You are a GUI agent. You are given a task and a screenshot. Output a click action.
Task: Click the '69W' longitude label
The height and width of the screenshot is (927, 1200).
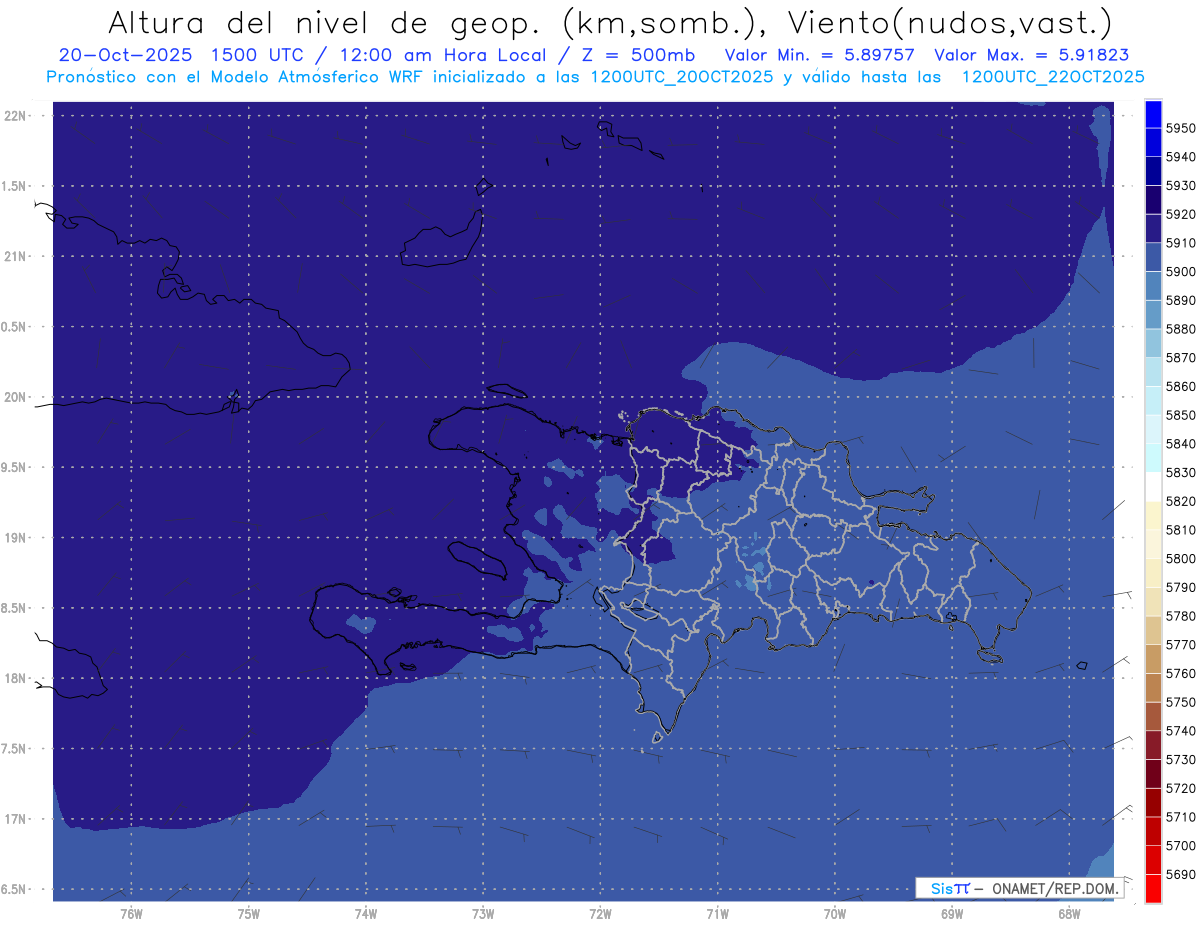point(952,913)
